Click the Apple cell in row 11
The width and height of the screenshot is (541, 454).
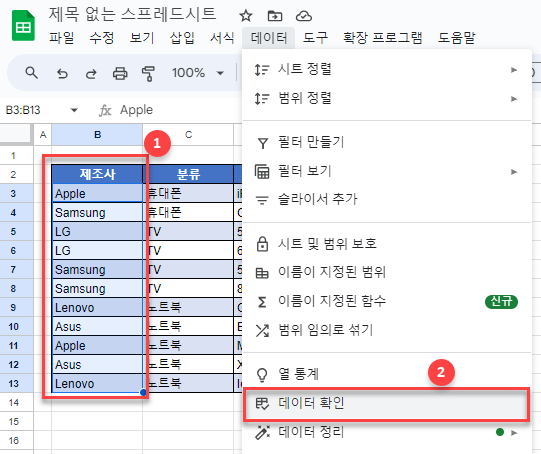coord(97,345)
